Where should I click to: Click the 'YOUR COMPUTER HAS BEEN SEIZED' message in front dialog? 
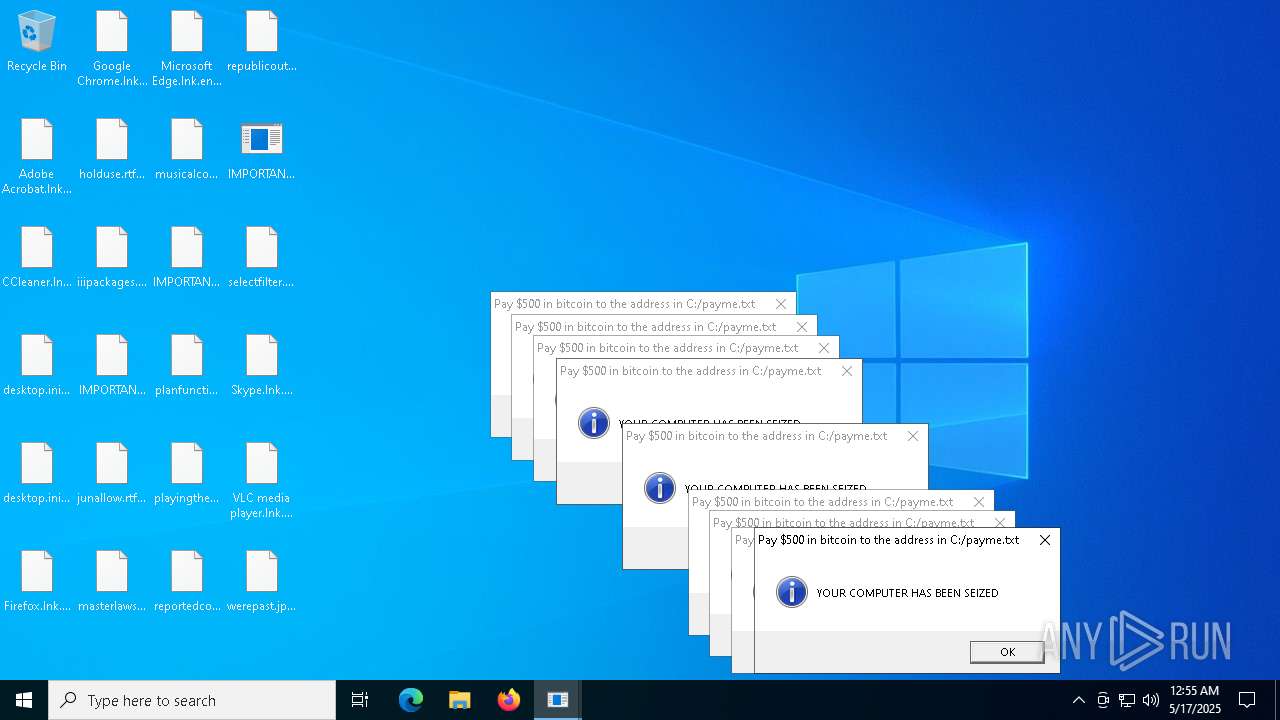[x=907, y=593]
